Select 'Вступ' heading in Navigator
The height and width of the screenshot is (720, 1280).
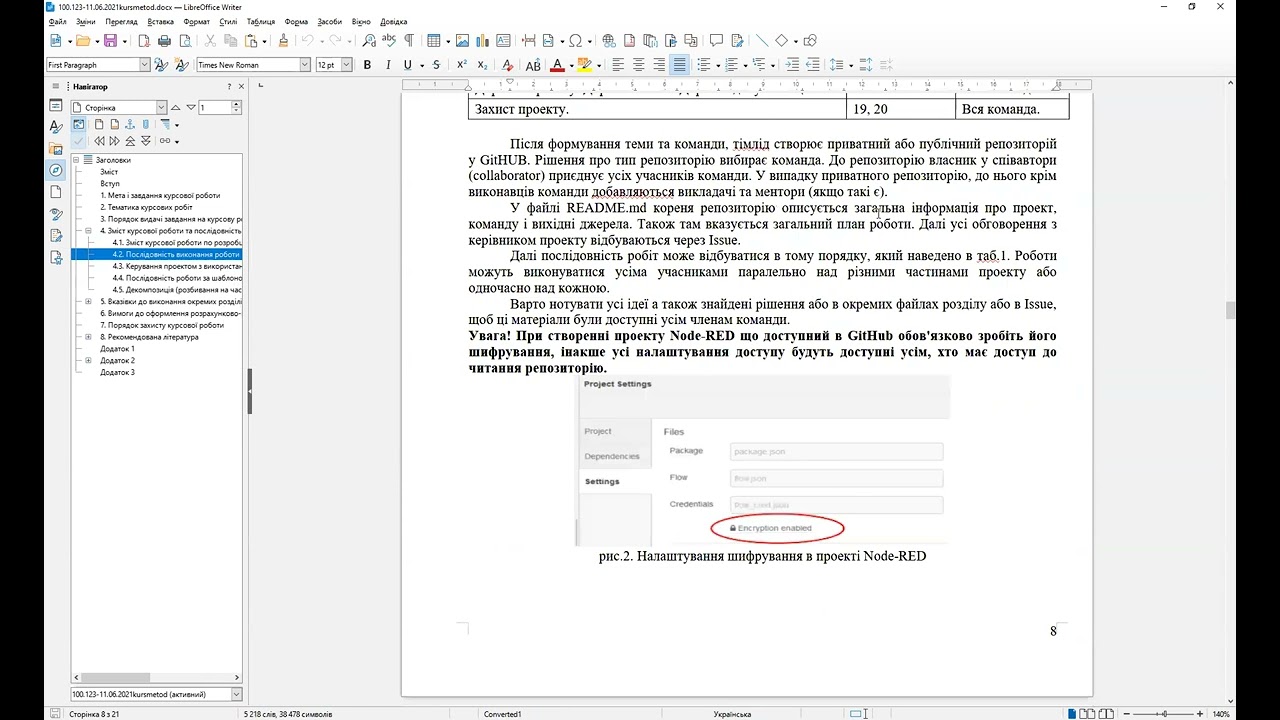tap(110, 184)
